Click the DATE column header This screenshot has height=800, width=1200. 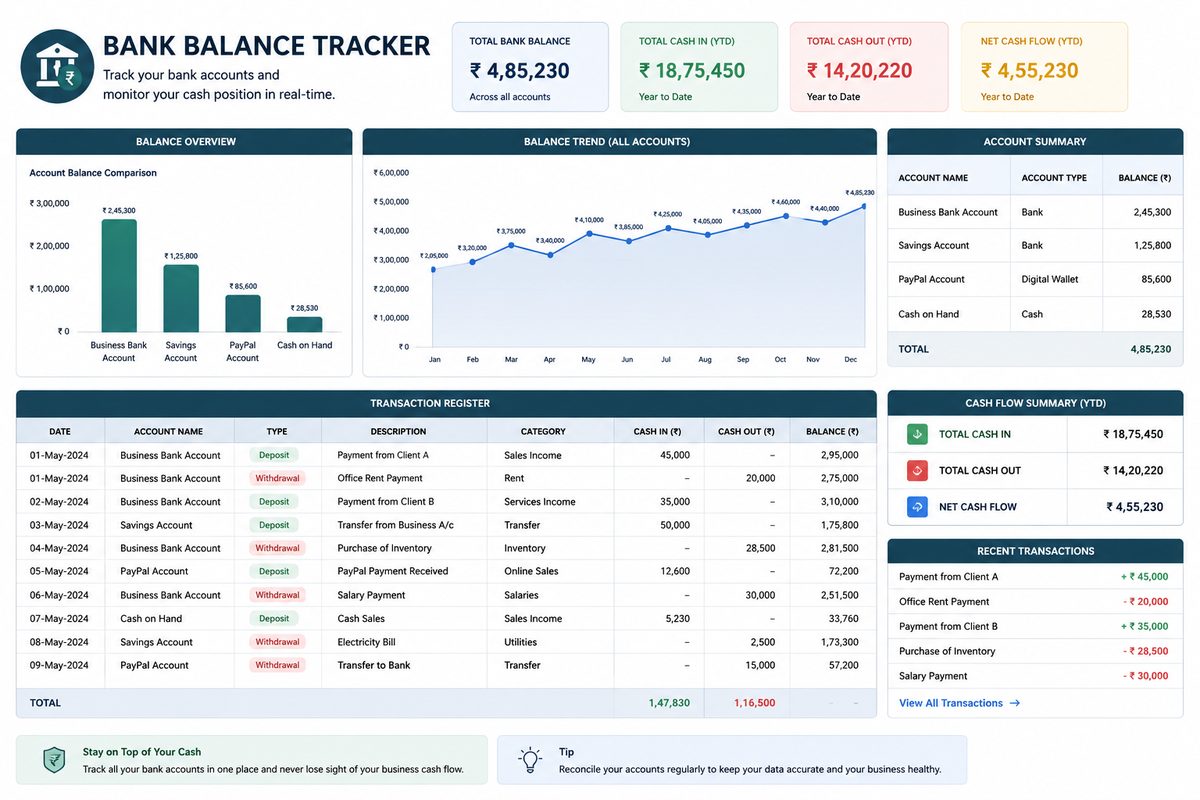point(60,432)
